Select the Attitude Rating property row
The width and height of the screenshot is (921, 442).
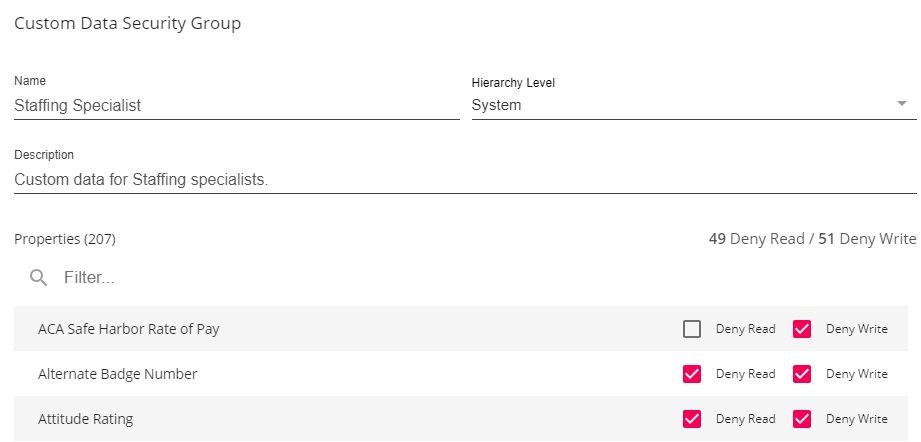pyautogui.click(x=86, y=419)
